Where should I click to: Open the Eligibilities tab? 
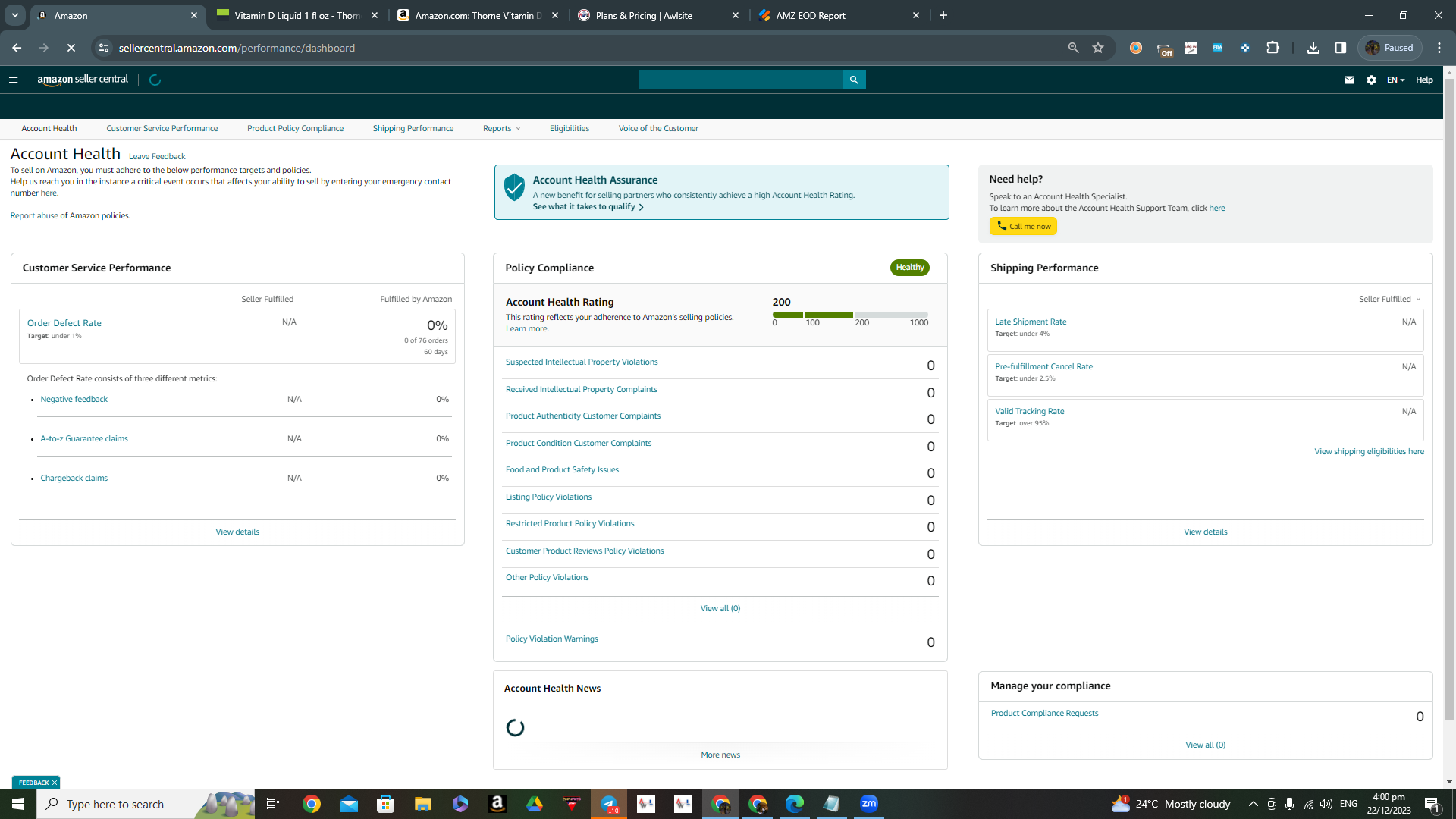tap(570, 128)
